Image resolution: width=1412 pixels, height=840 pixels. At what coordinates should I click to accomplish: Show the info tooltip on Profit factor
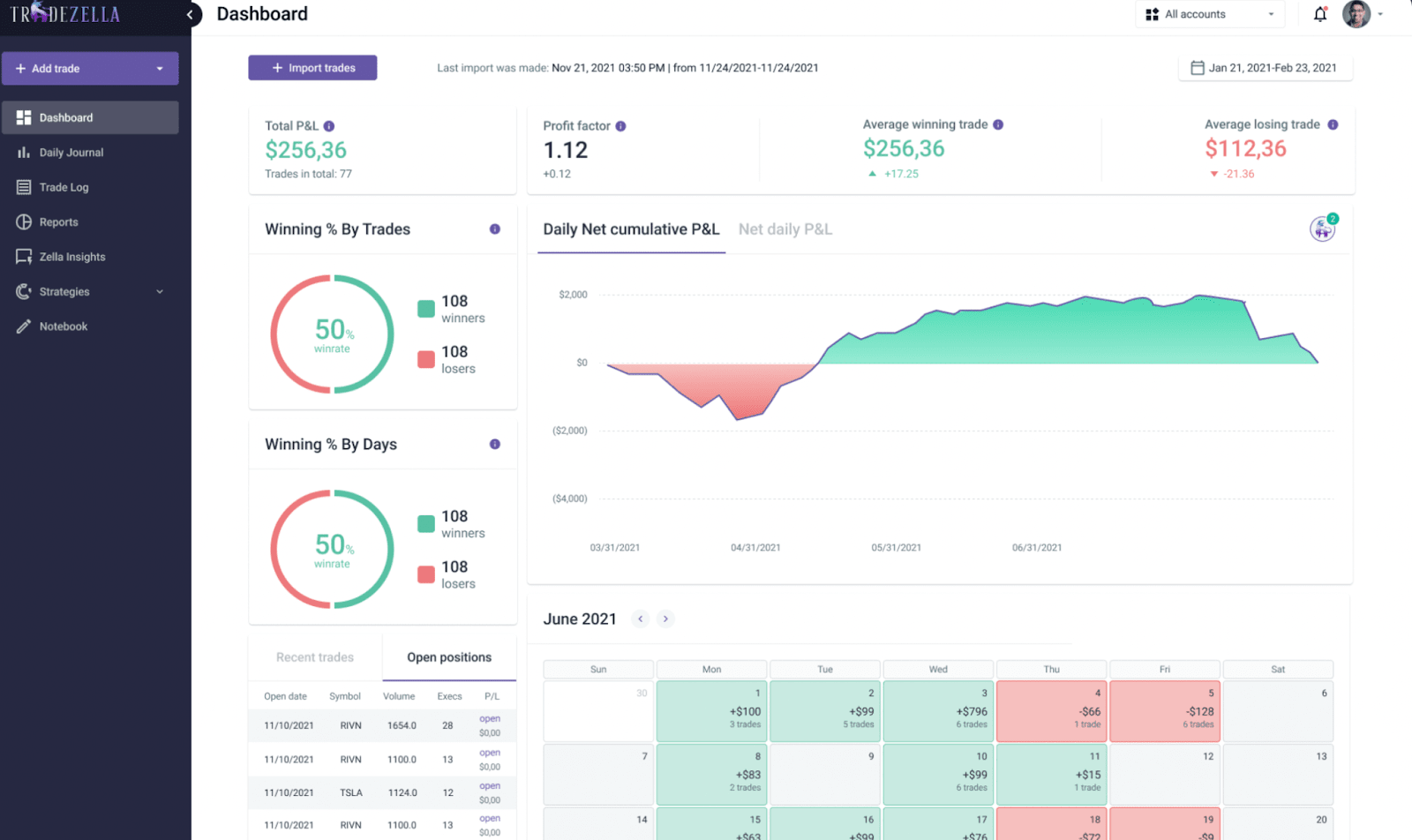(x=622, y=125)
